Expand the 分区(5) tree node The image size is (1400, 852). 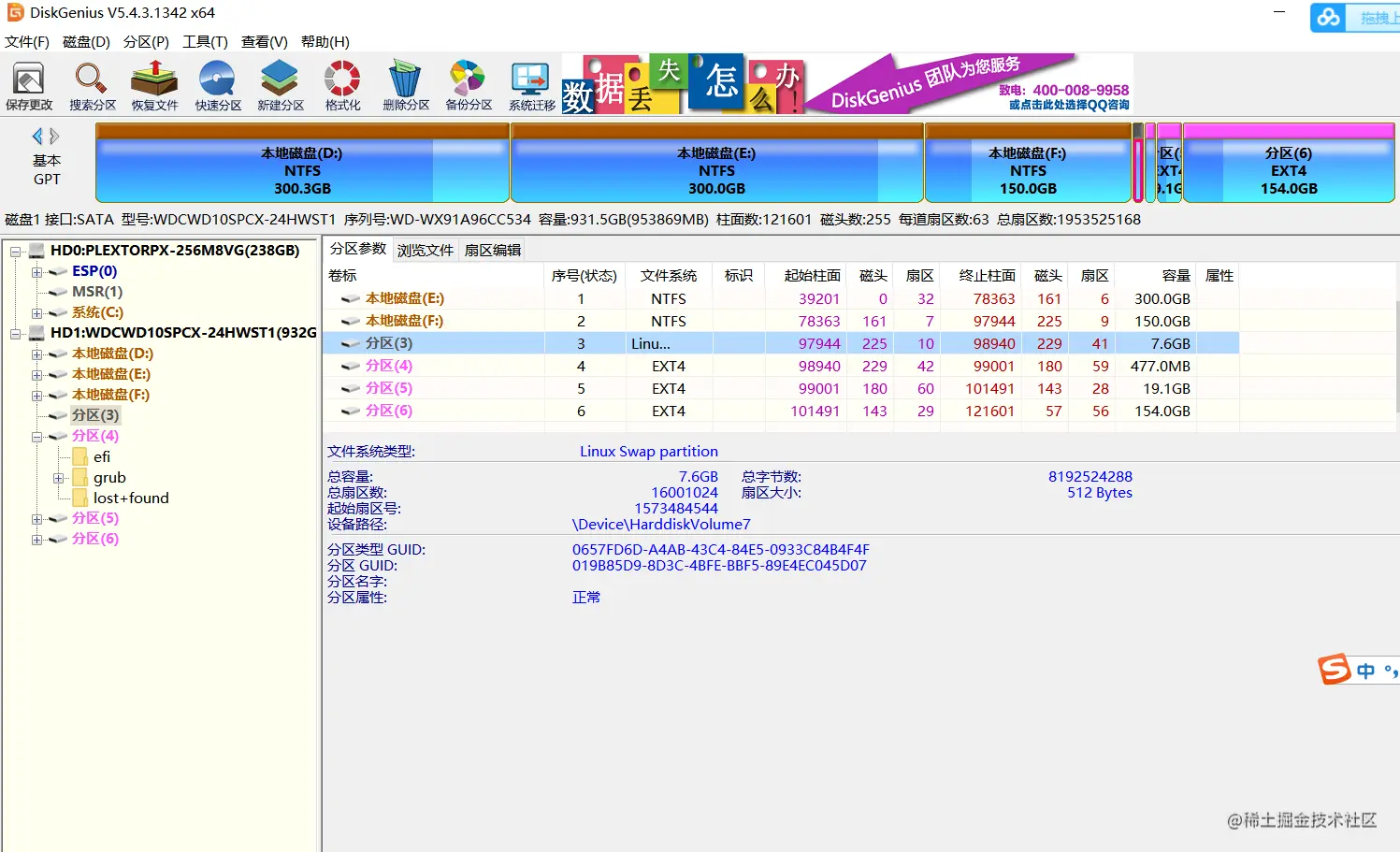coord(36,518)
